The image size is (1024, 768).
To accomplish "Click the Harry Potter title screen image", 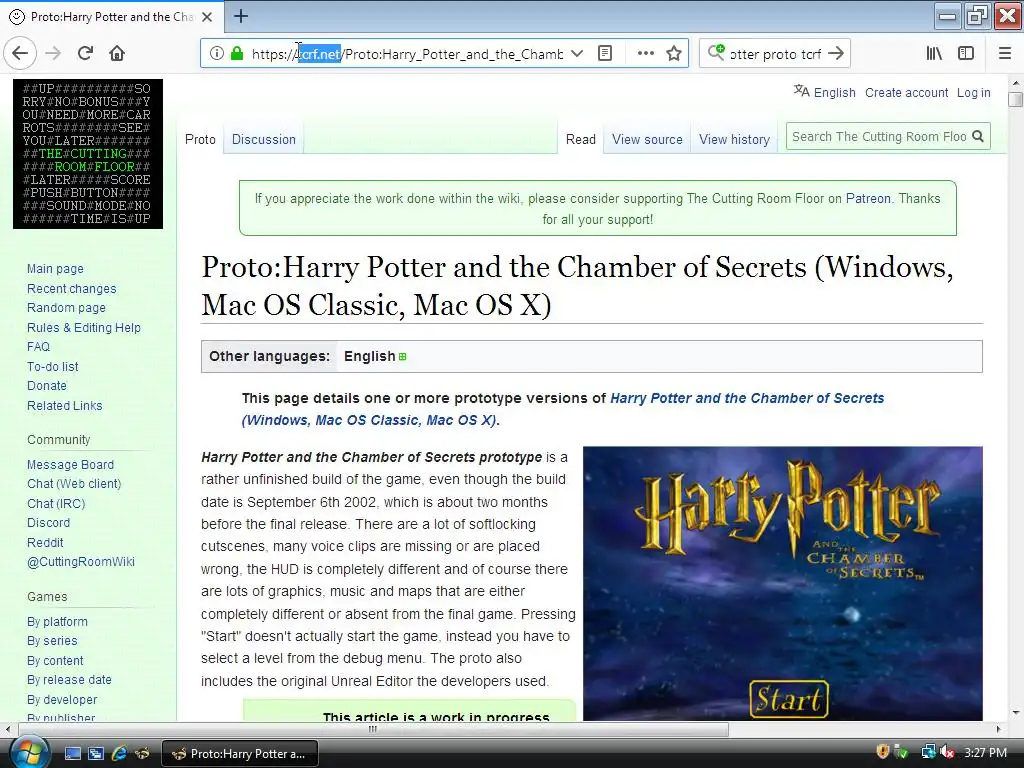I will pos(782,583).
